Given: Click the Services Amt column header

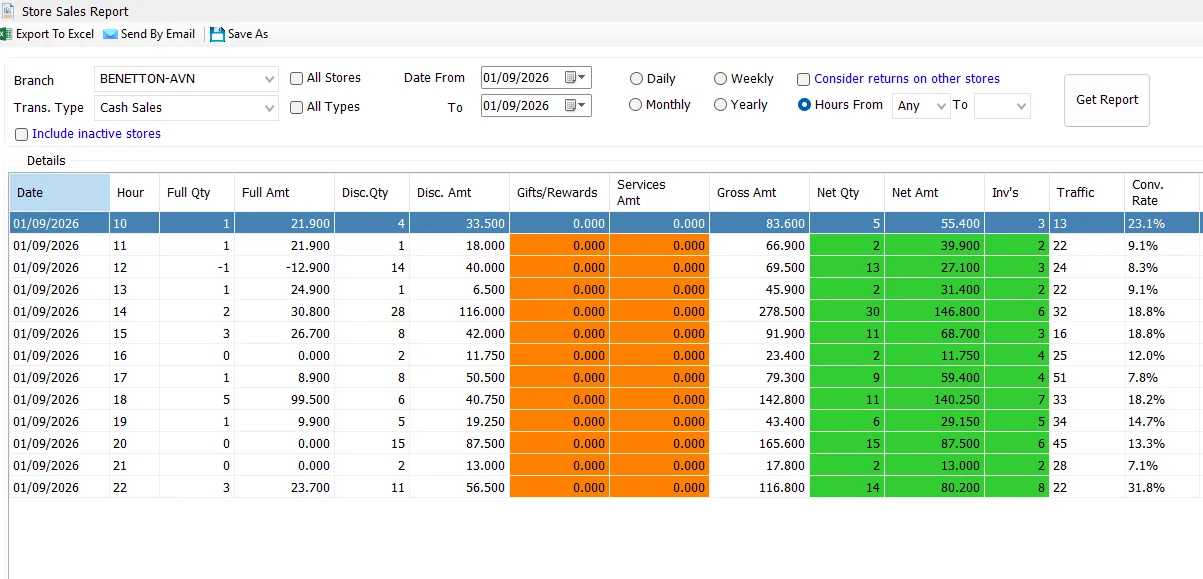Looking at the screenshot, I should click(659, 192).
